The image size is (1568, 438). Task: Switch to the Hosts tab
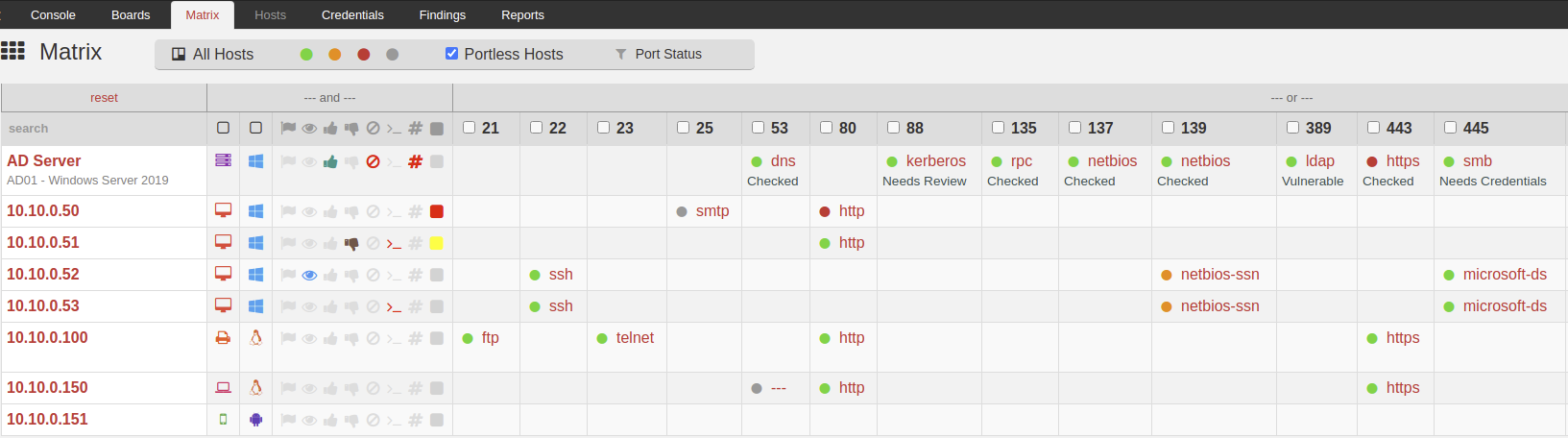click(x=271, y=14)
